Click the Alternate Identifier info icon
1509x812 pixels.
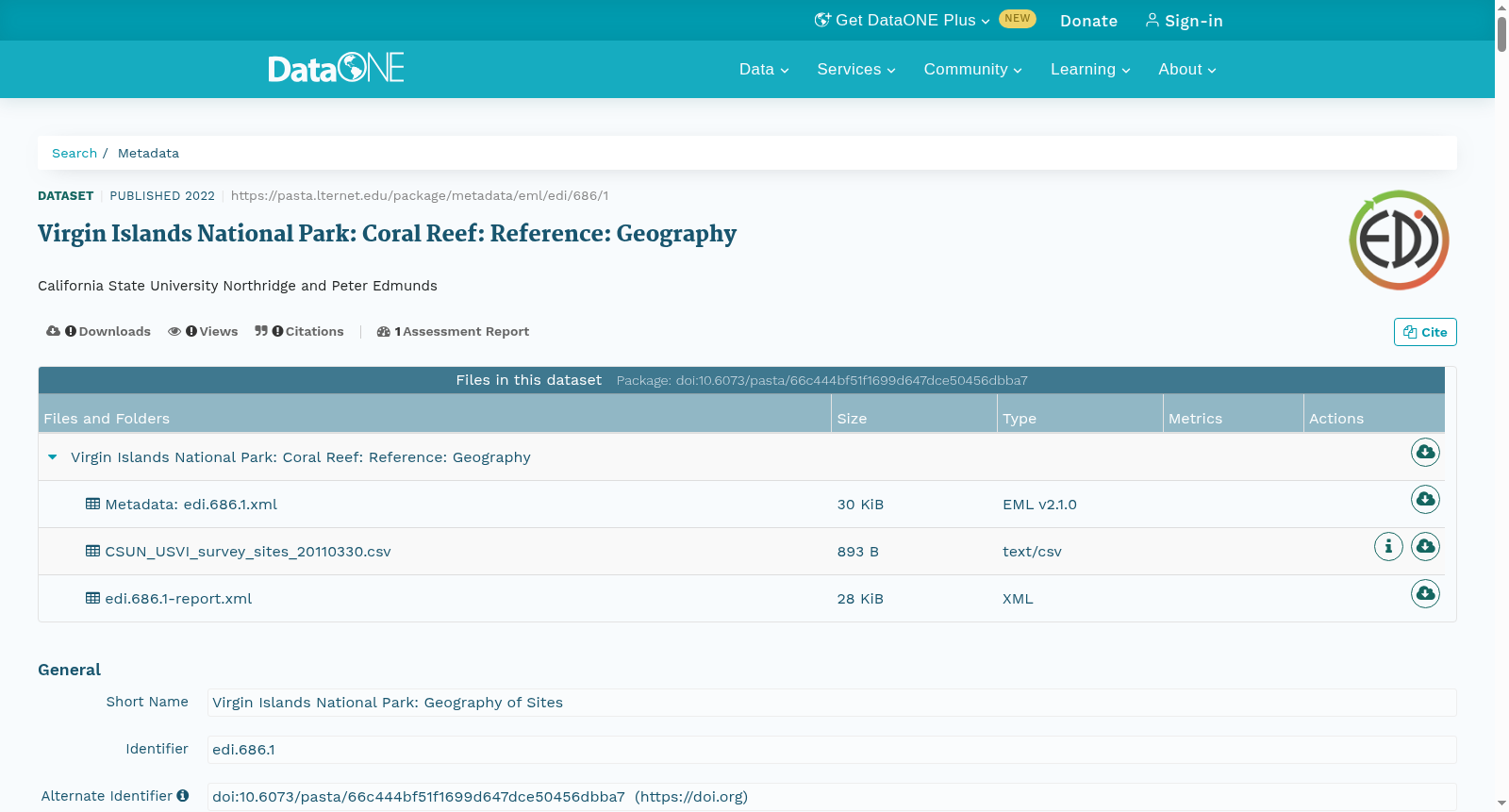click(183, 796)
